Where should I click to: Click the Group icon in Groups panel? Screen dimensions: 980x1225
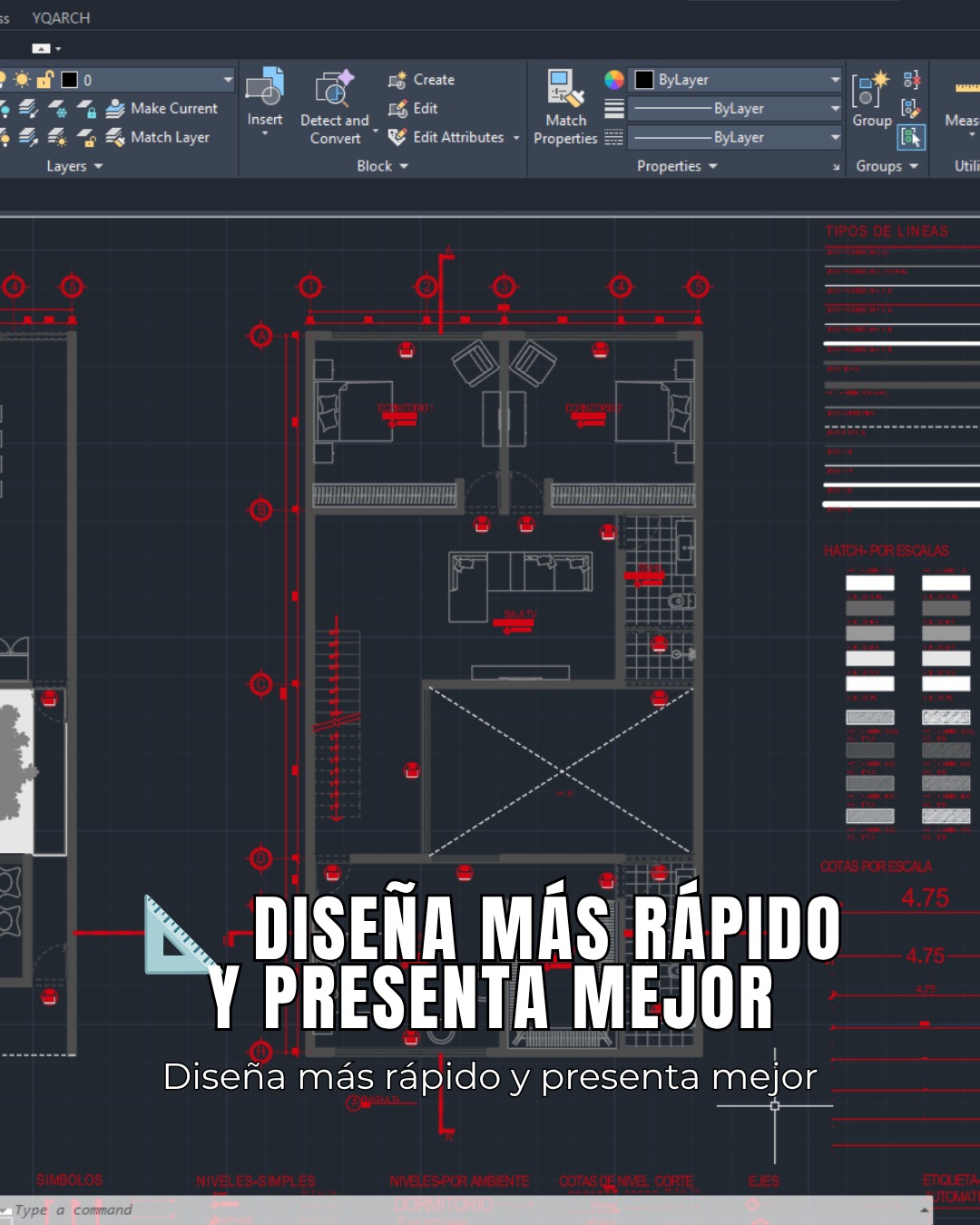coord(871,88)
